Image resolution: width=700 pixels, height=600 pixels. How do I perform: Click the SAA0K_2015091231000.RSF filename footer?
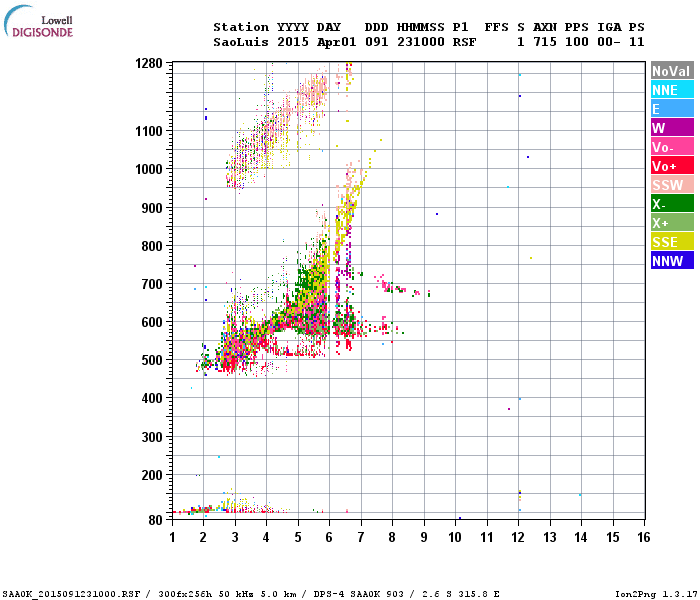click(x=71, y=594)
